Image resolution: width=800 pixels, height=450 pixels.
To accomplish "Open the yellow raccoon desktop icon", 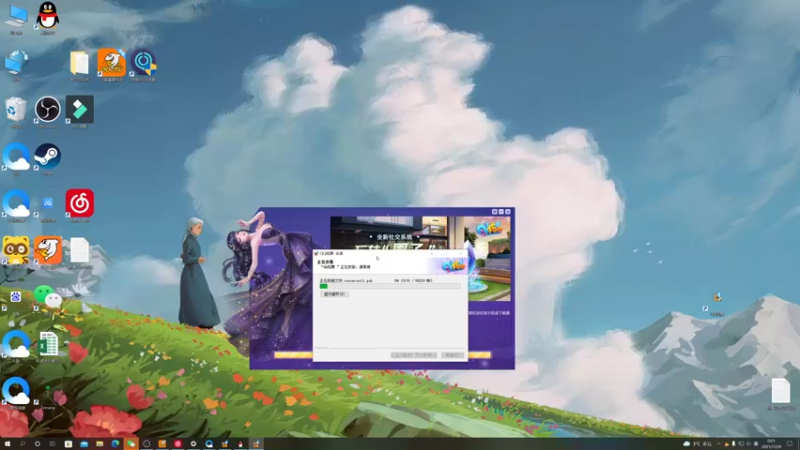I will [16, 251].
